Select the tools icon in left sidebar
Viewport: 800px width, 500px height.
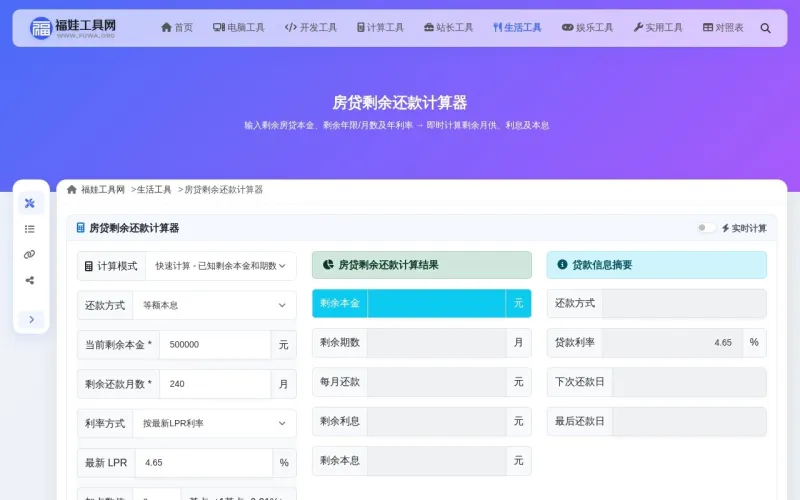(x=30, y=203)
